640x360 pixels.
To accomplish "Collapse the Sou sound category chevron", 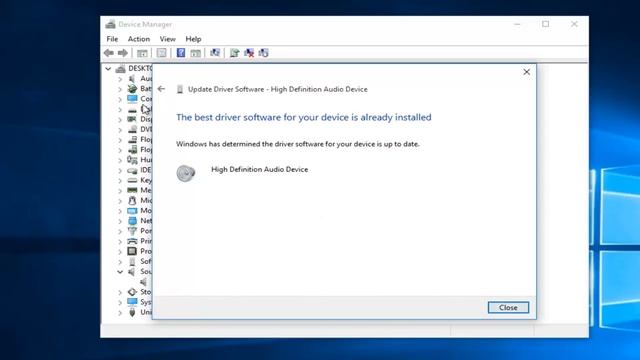I will coord(120,271).
